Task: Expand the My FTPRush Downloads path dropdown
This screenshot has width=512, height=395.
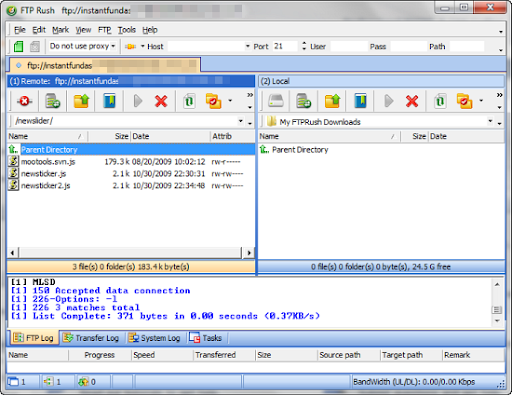Action: point(490,121)
